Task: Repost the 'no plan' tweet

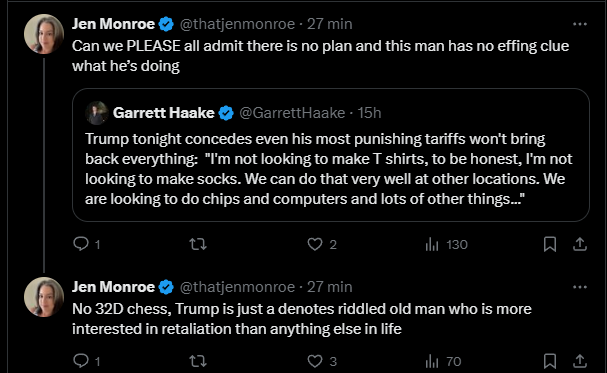Action: pyautogui.click(x=198, y=244)
